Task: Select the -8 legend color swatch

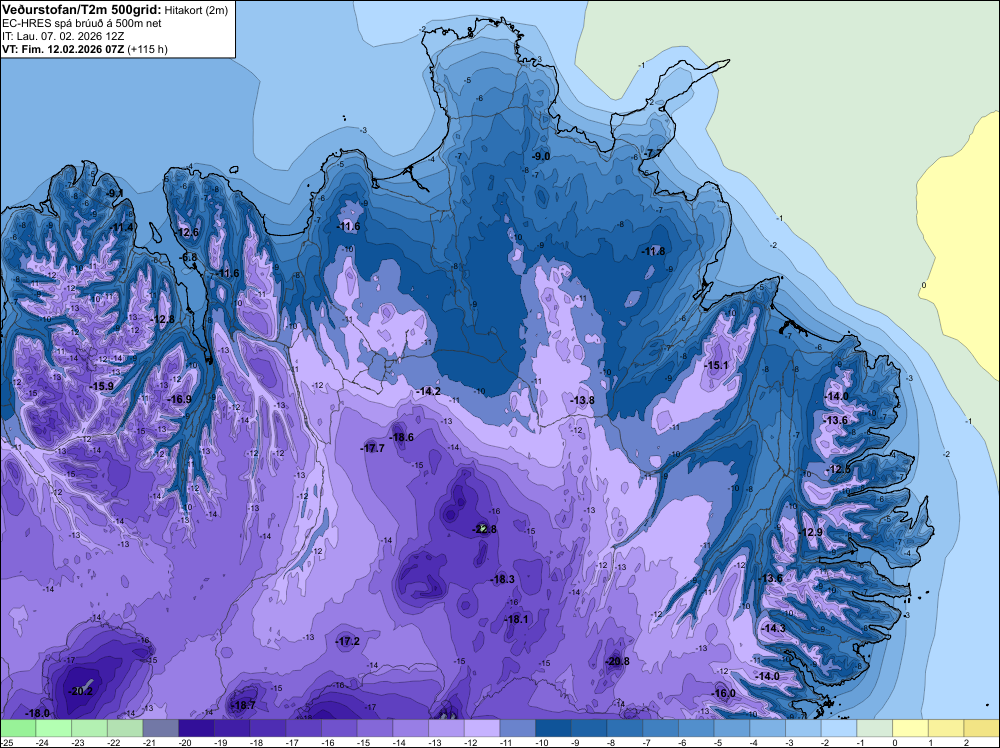Action: pos(625,728)
